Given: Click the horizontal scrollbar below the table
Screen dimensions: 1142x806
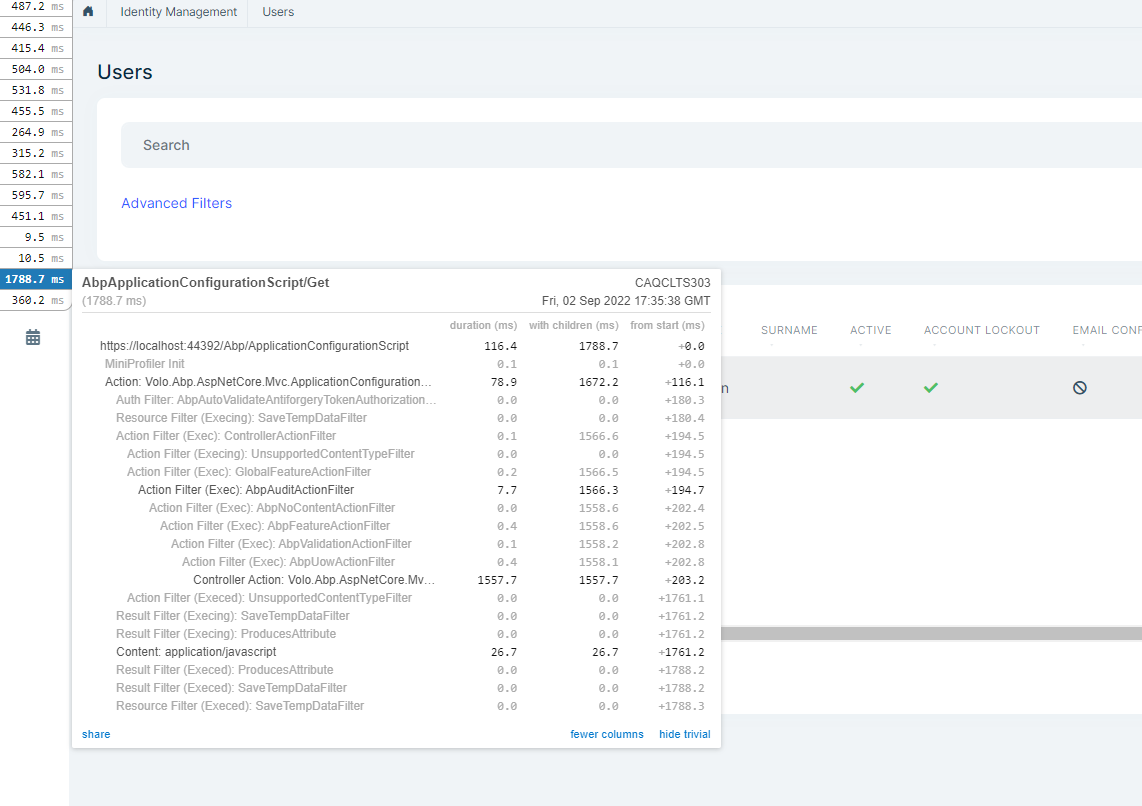Looking at the screenshot, I should pyautogui.click(x=930, y=633).
